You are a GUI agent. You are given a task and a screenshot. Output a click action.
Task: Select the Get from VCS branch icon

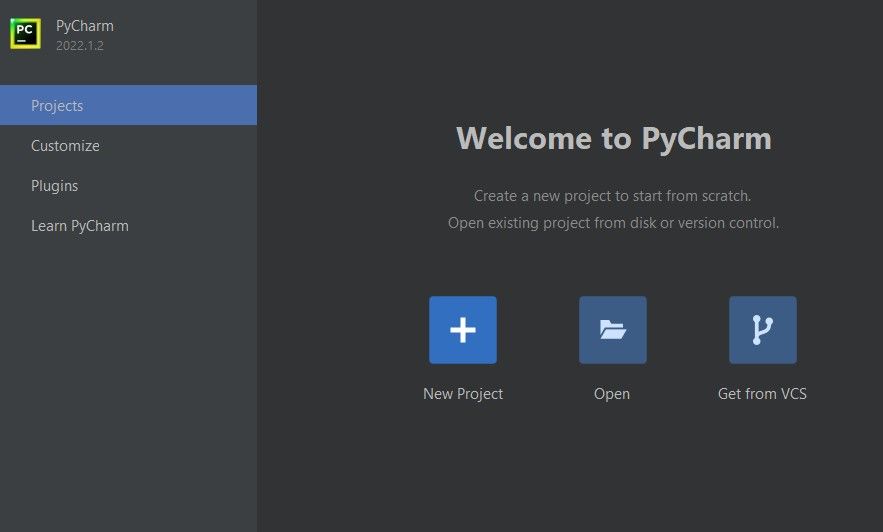pyautogui.click(x=762, y=330)
